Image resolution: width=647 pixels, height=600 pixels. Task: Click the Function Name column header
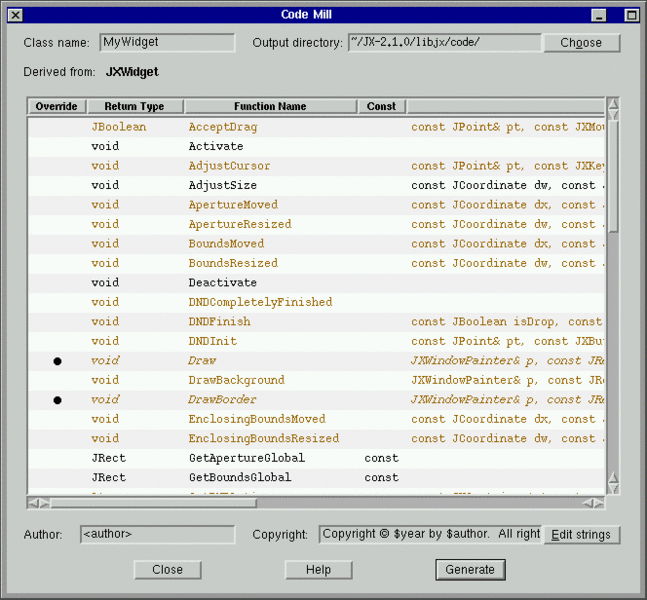(x=270, y=106)
